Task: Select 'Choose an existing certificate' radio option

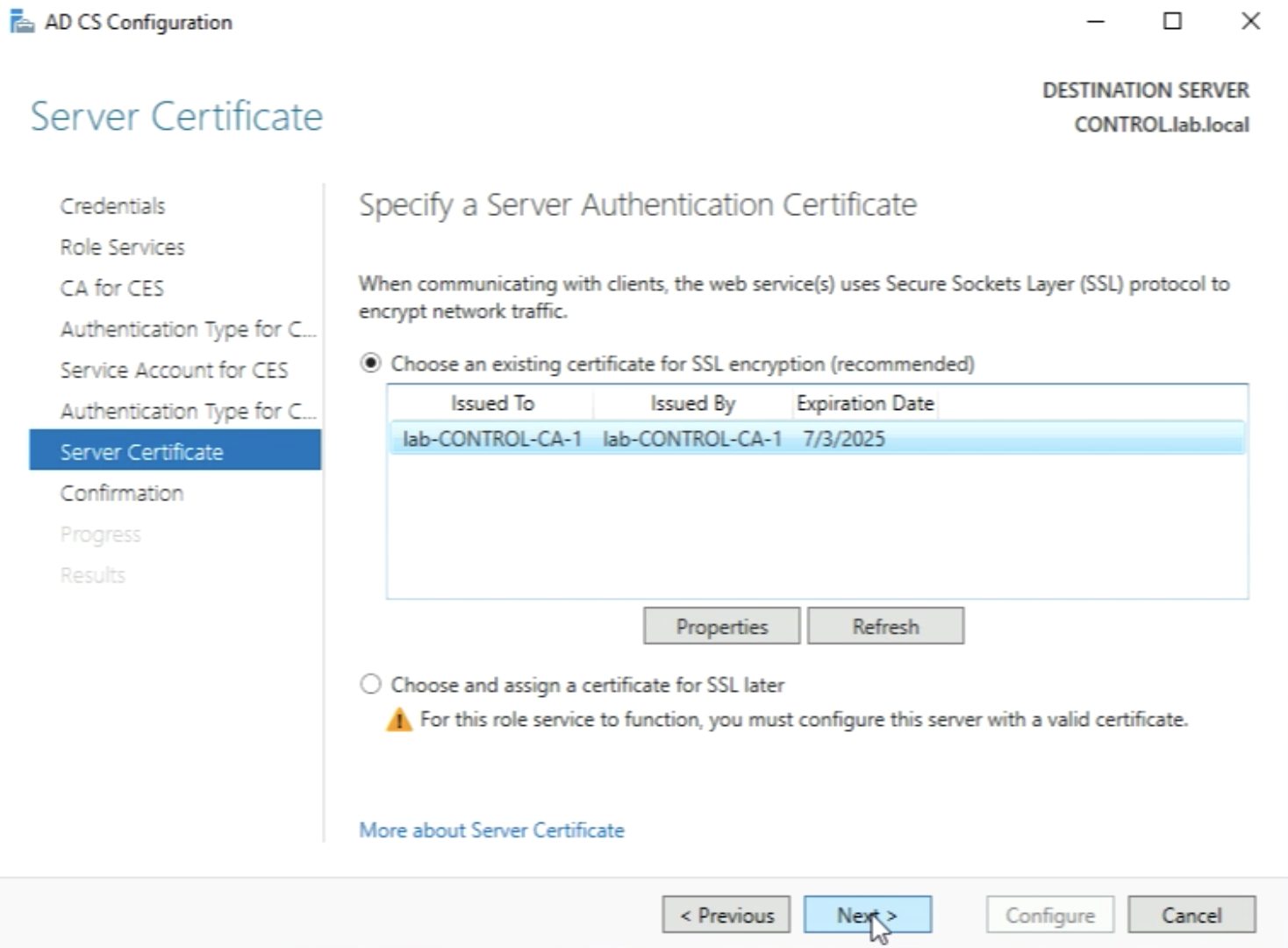Action: 371,363
